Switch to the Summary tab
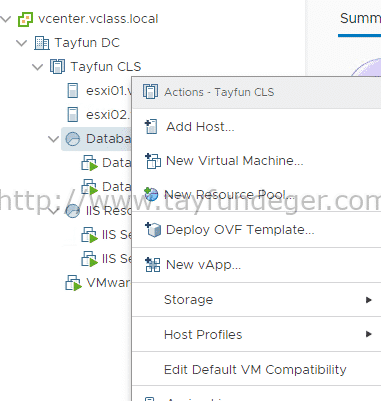This screenshot has height=401, width=381. (360, 18)
